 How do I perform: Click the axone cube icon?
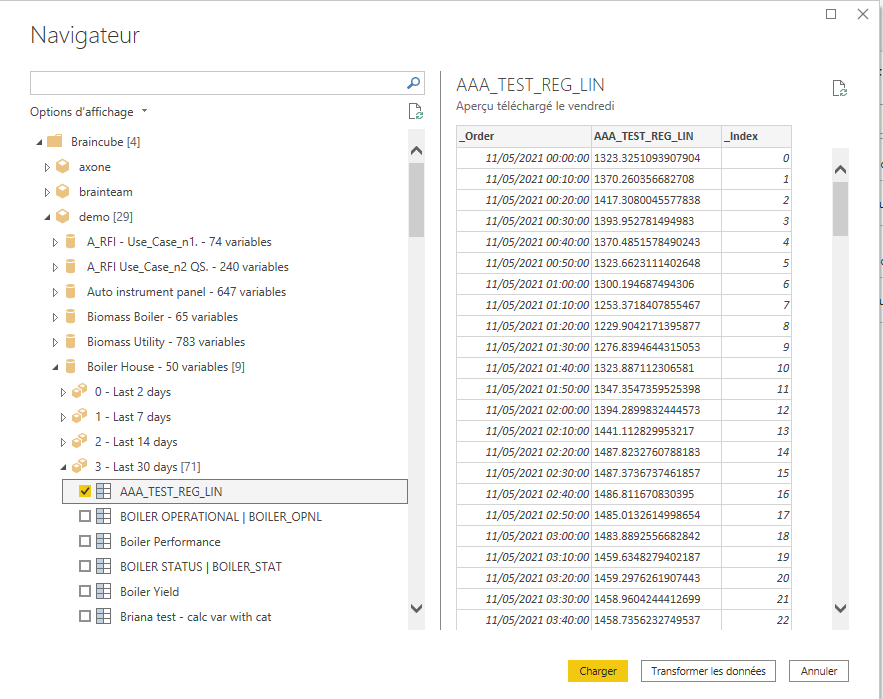click(x=63, y=167)
